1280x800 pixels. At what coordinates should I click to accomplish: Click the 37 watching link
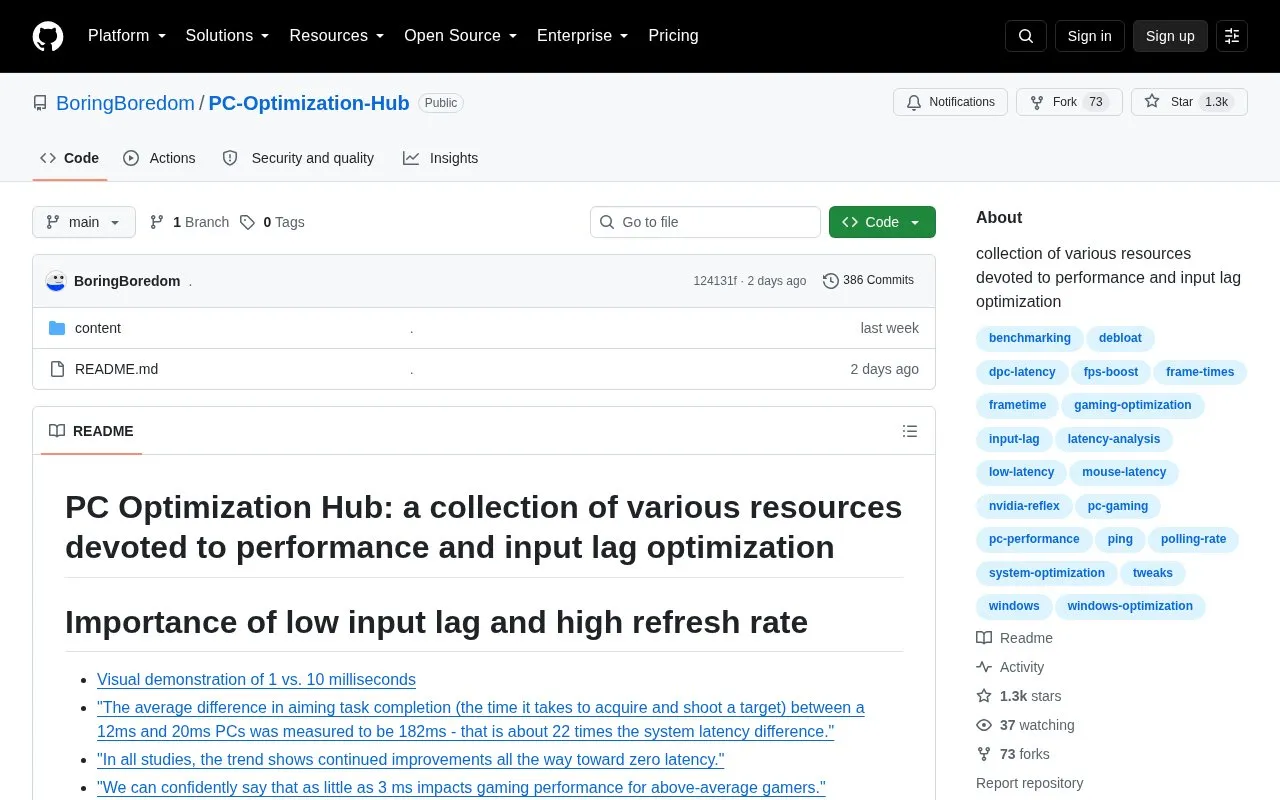[x=1025, y=725]
